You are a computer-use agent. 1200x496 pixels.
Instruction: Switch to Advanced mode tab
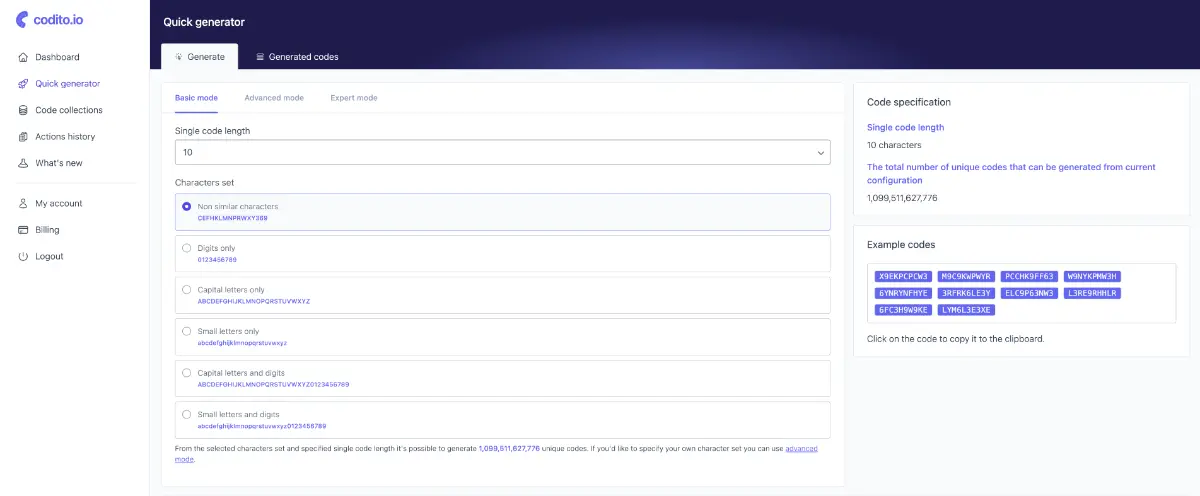(x=274, y=98)
